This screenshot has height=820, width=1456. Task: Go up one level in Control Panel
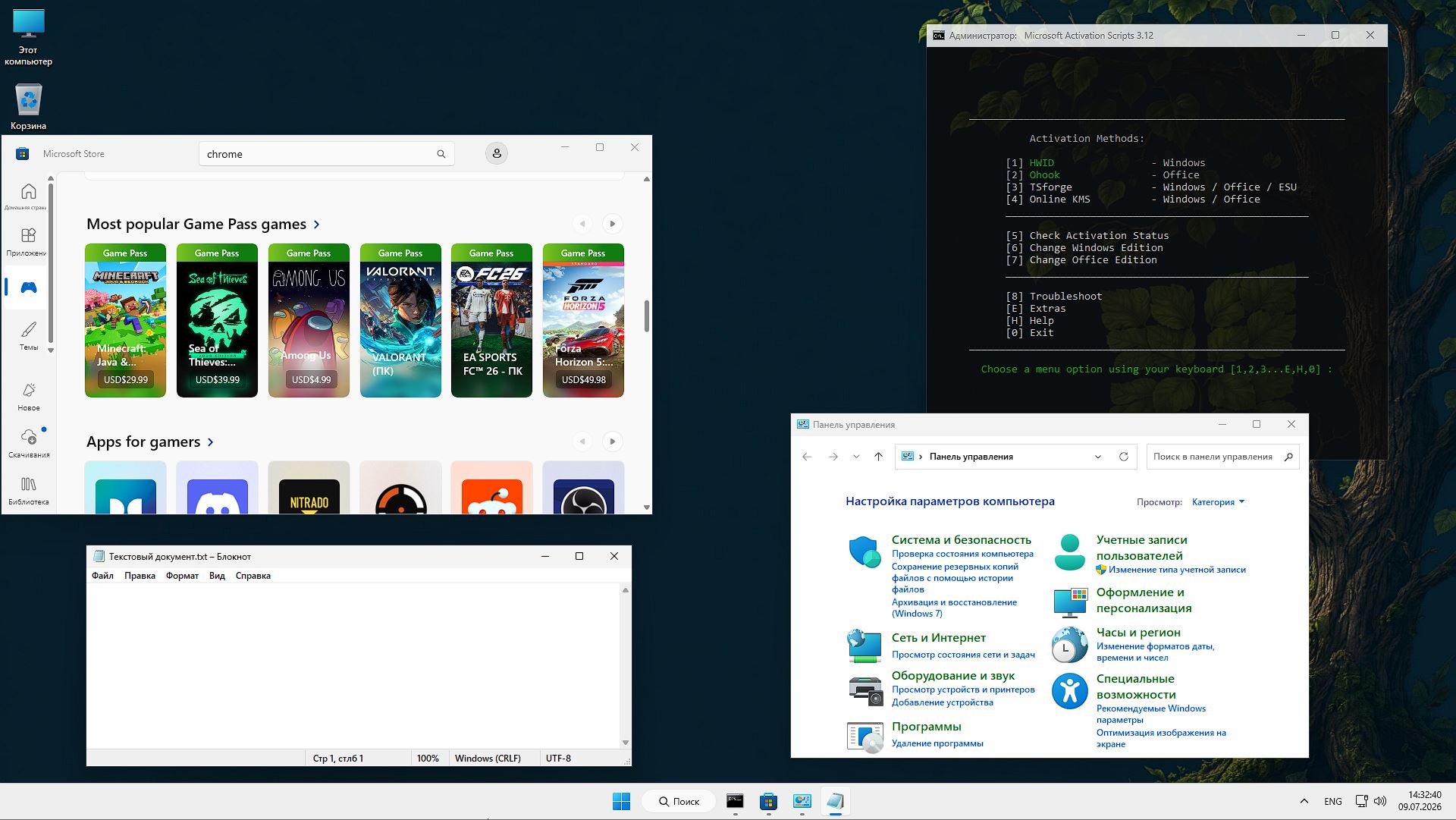(878, 457)
